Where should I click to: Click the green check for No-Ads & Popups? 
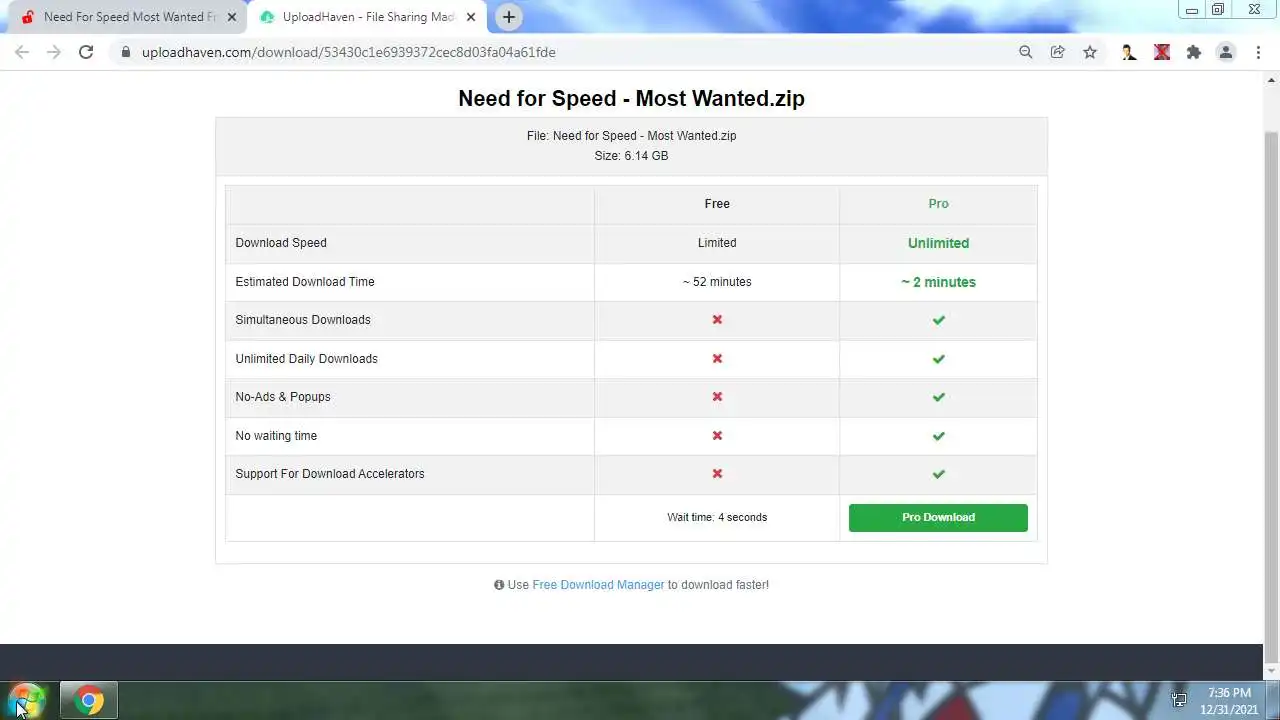coord(938,397)
